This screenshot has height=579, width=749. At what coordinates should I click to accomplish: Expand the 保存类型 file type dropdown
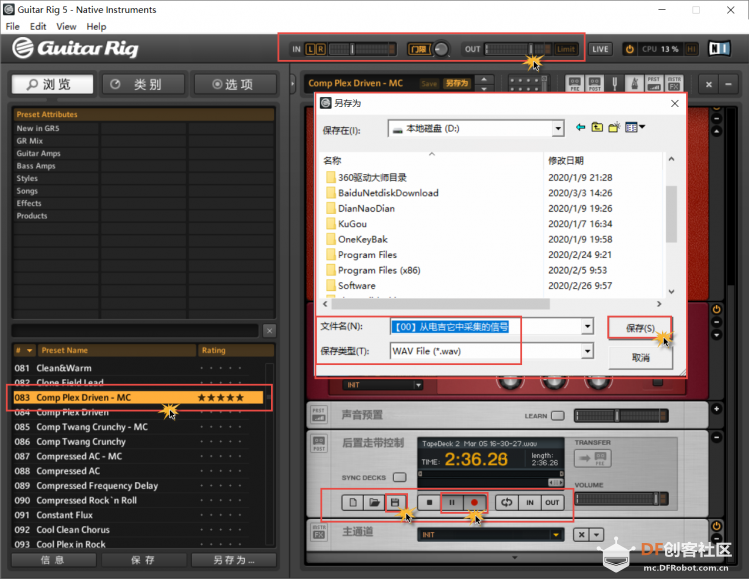click(x=587, y=351)
